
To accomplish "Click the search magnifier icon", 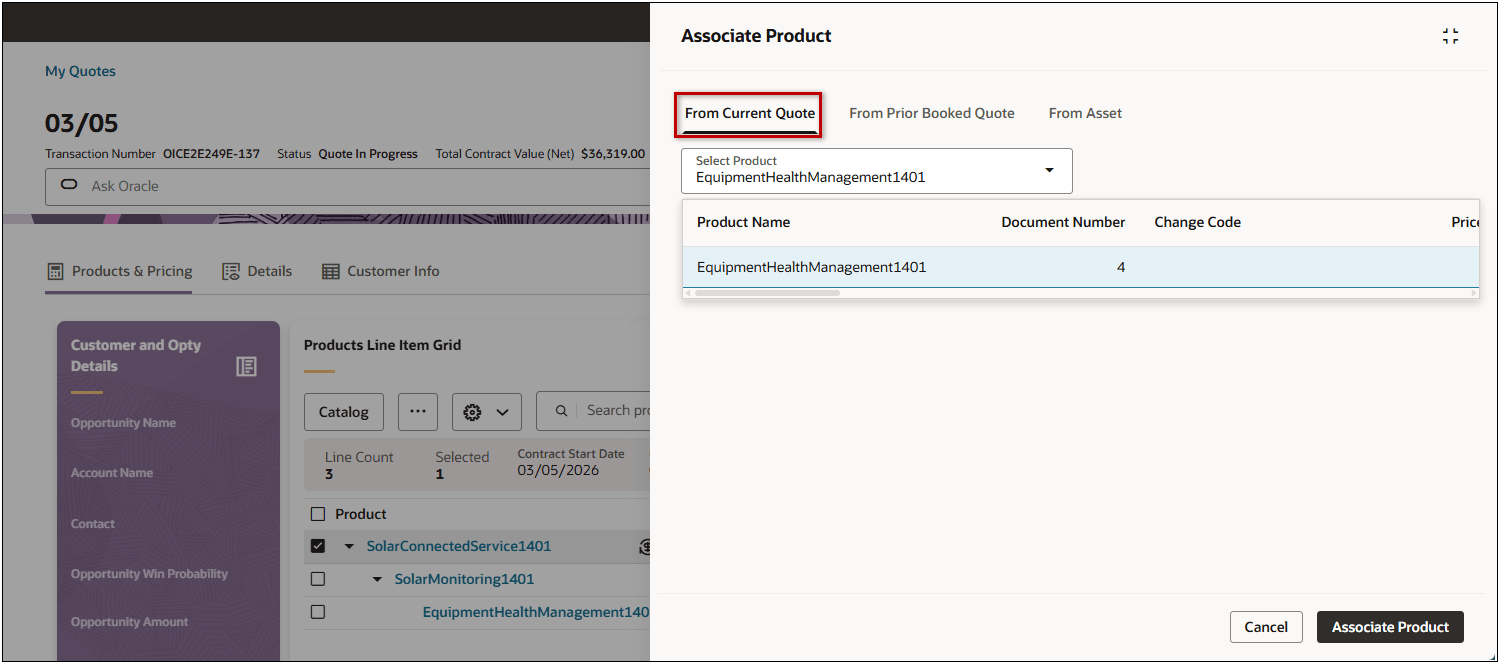I will pyautogui.click(x=562, y=410).
